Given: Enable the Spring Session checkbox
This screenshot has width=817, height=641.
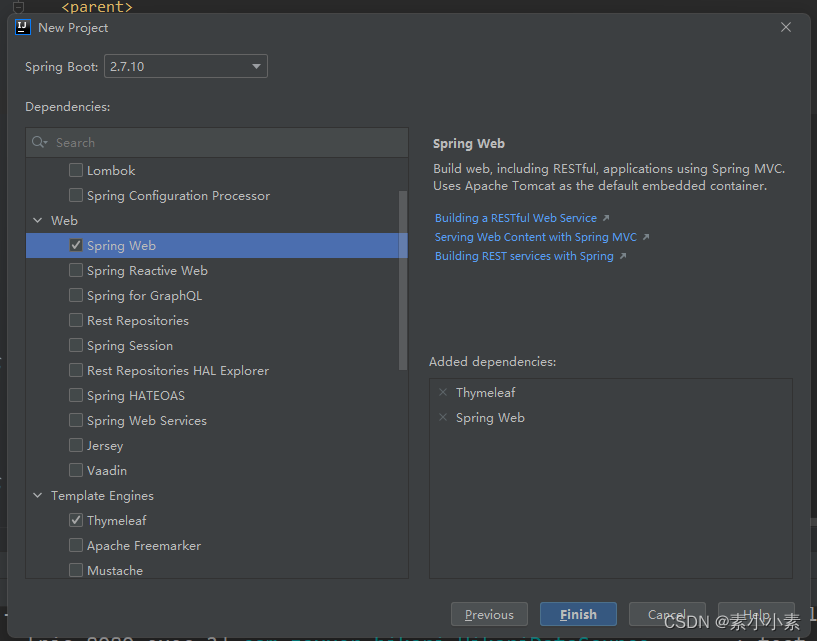Looking at the screenshot, I should (76, 346).
